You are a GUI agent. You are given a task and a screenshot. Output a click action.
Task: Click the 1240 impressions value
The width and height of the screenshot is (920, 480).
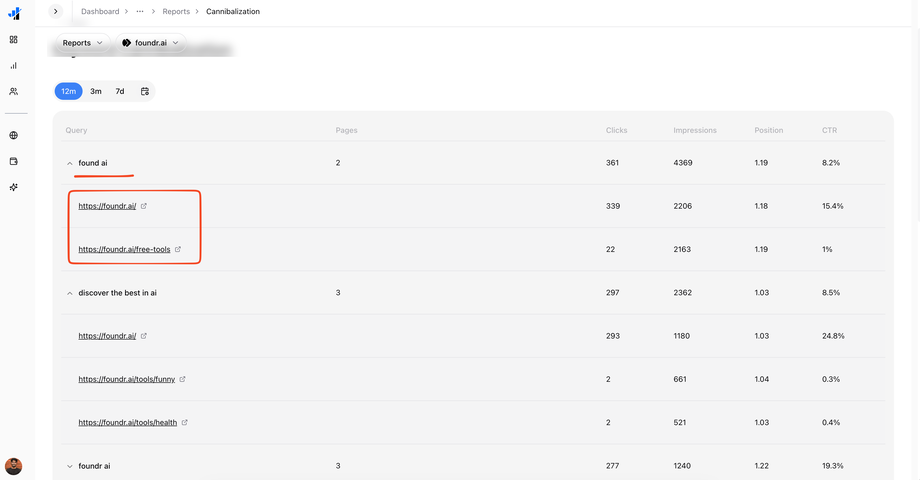682,466
